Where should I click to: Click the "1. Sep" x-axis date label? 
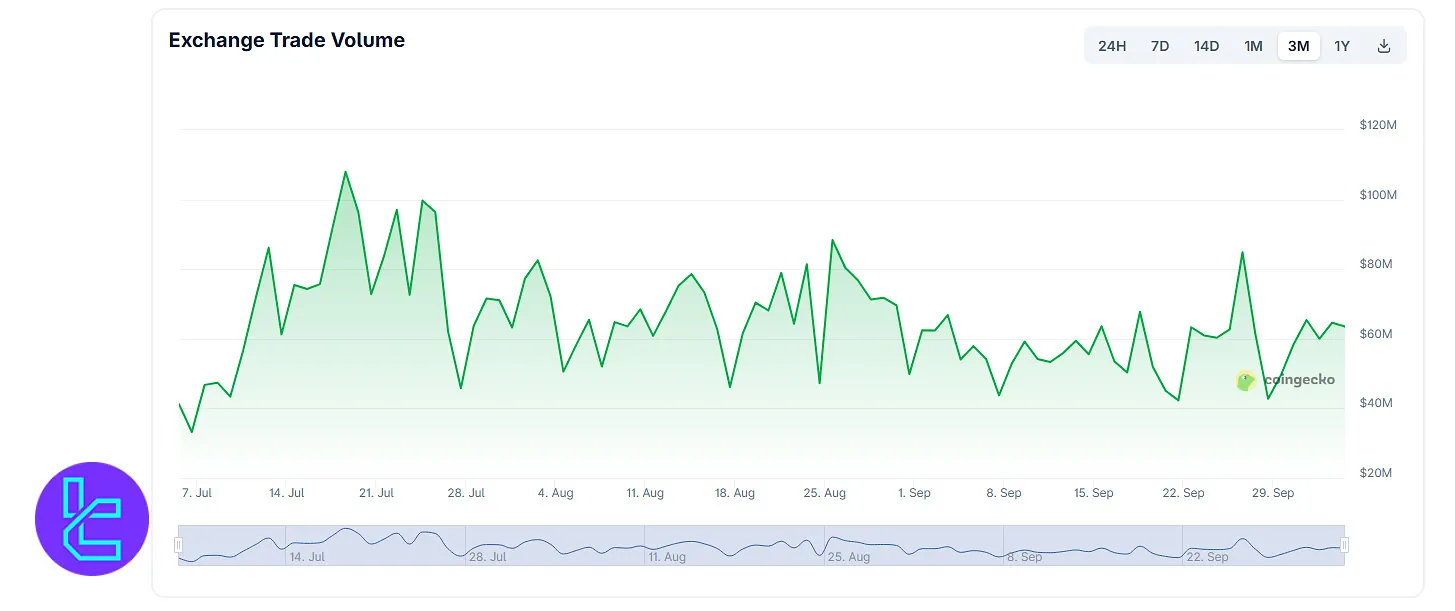coord(914,493)
